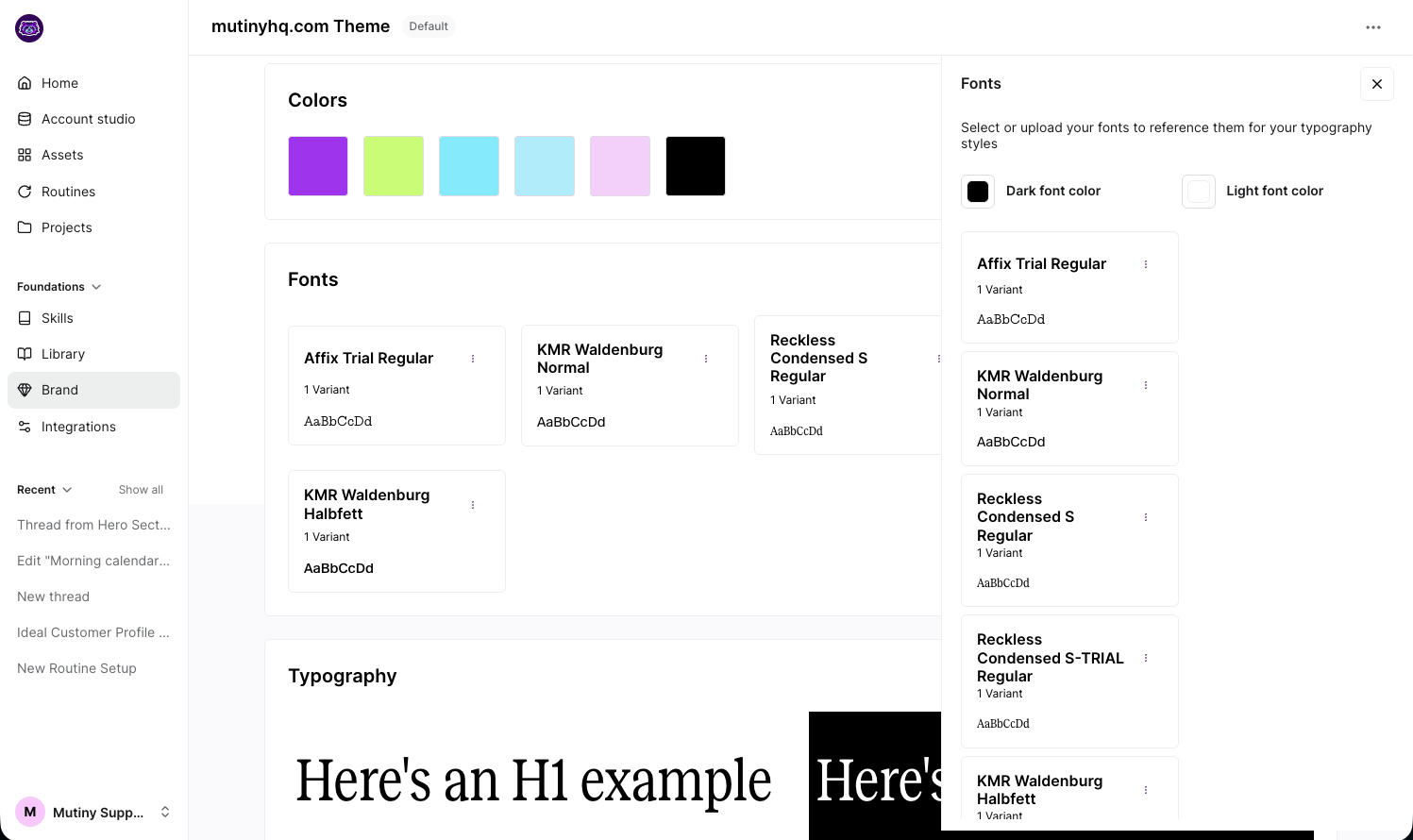Select the bright cyan color swatch
1413x840 pixels.
click(469, 166)
